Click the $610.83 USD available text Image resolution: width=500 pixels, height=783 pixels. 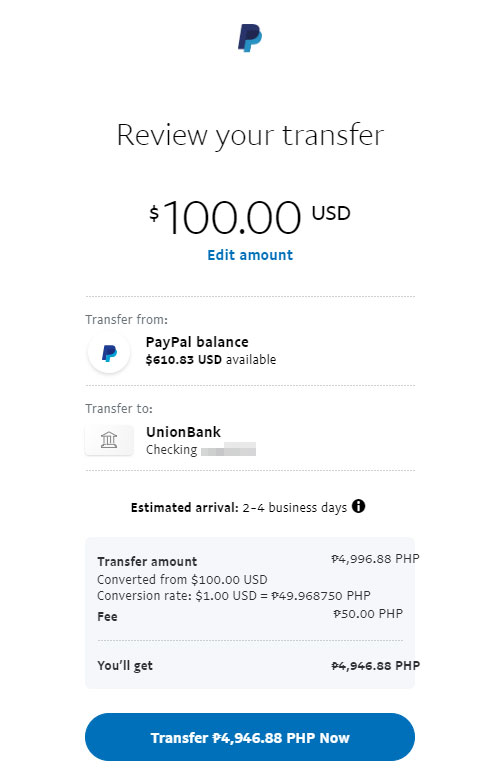210,360
